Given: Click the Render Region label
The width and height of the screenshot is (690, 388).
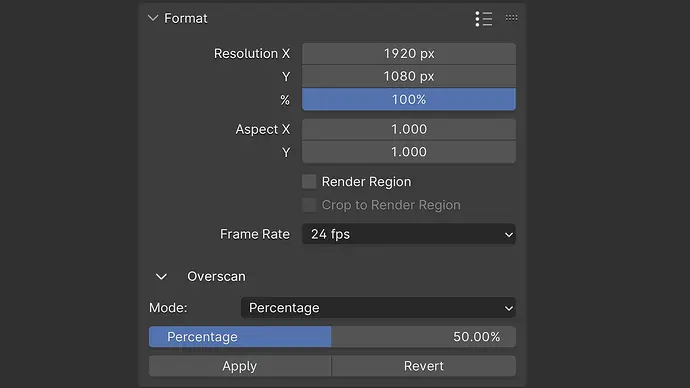Looking at the screenshot, I should [x=367, y=182].
